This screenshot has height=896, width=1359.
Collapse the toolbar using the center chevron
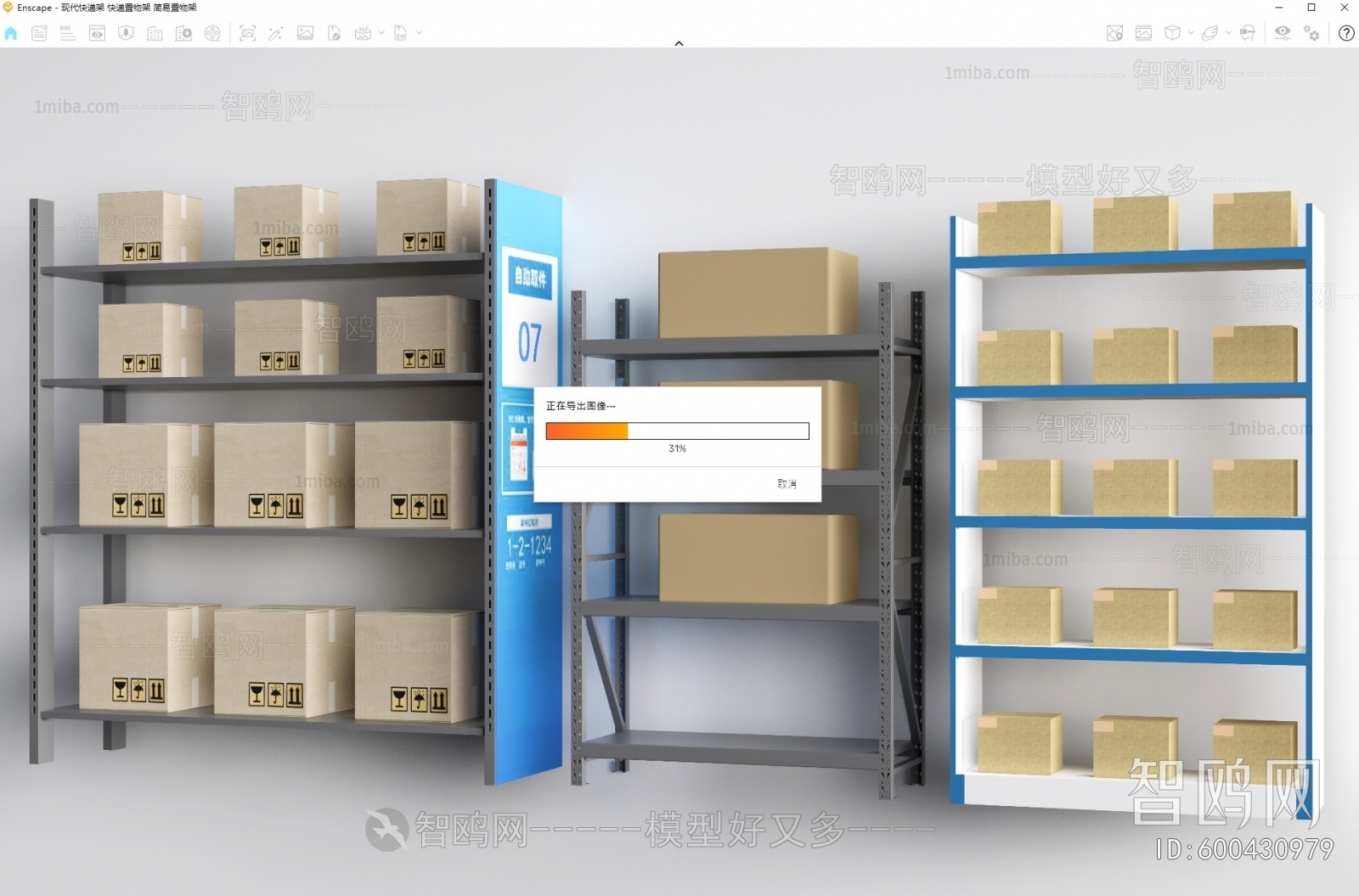(x=678, y=42)
